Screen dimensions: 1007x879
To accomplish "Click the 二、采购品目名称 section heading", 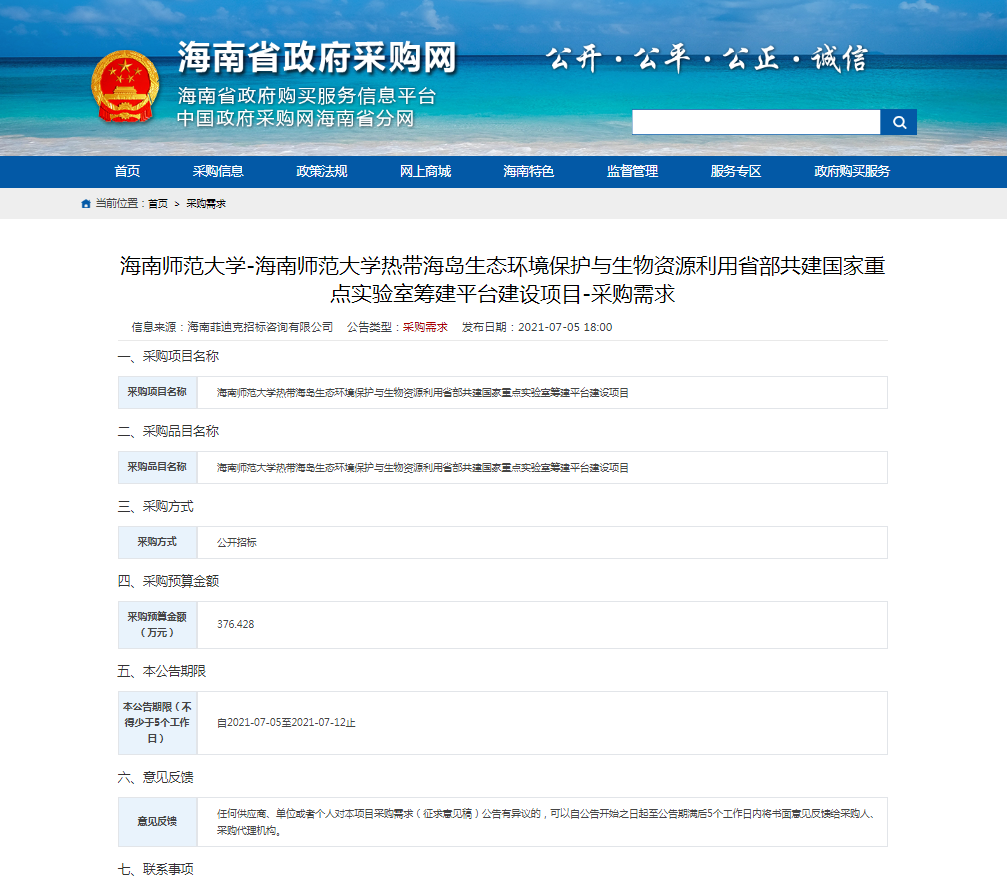I will tap(168, 431).
